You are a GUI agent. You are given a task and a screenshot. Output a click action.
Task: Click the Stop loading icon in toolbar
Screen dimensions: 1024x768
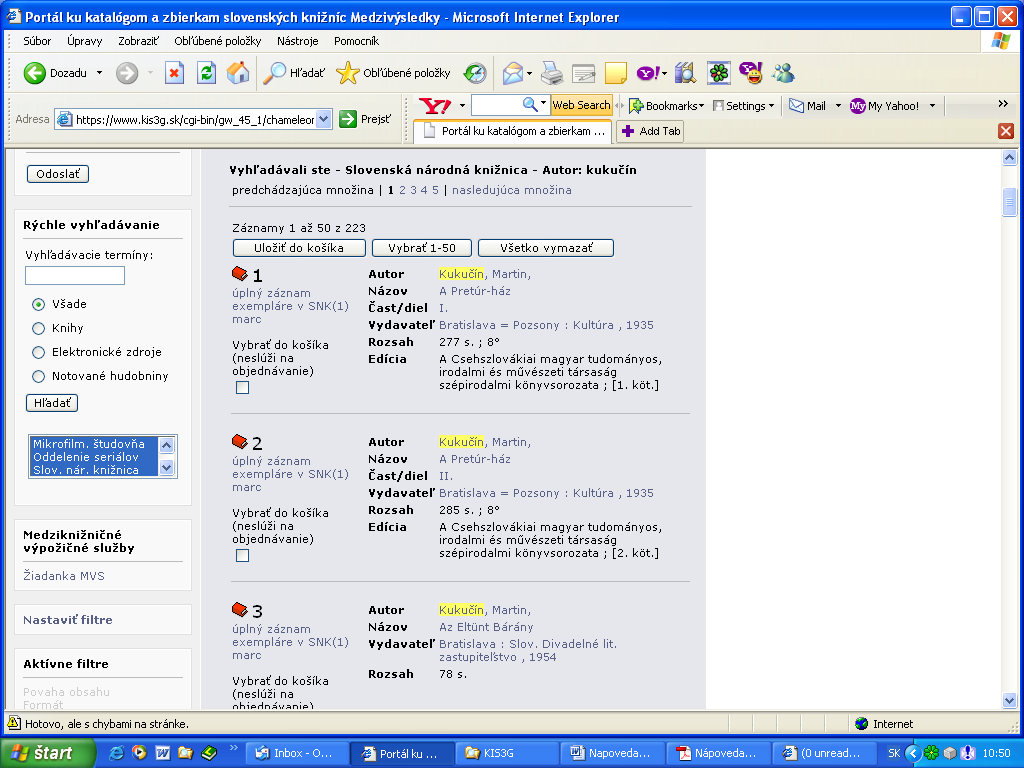[174, 73]
